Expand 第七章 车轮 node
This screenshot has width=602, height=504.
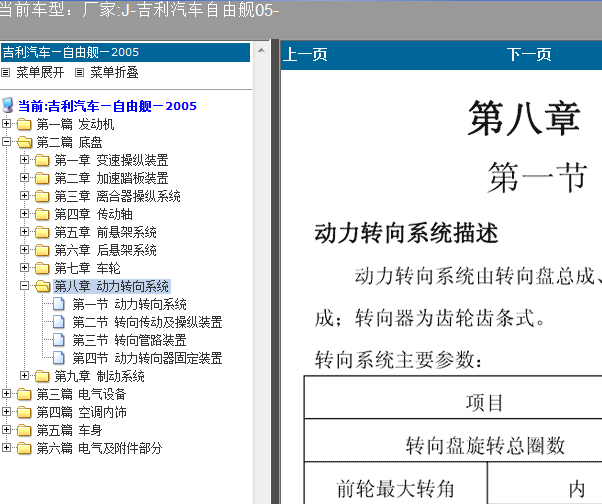[24, 268]
